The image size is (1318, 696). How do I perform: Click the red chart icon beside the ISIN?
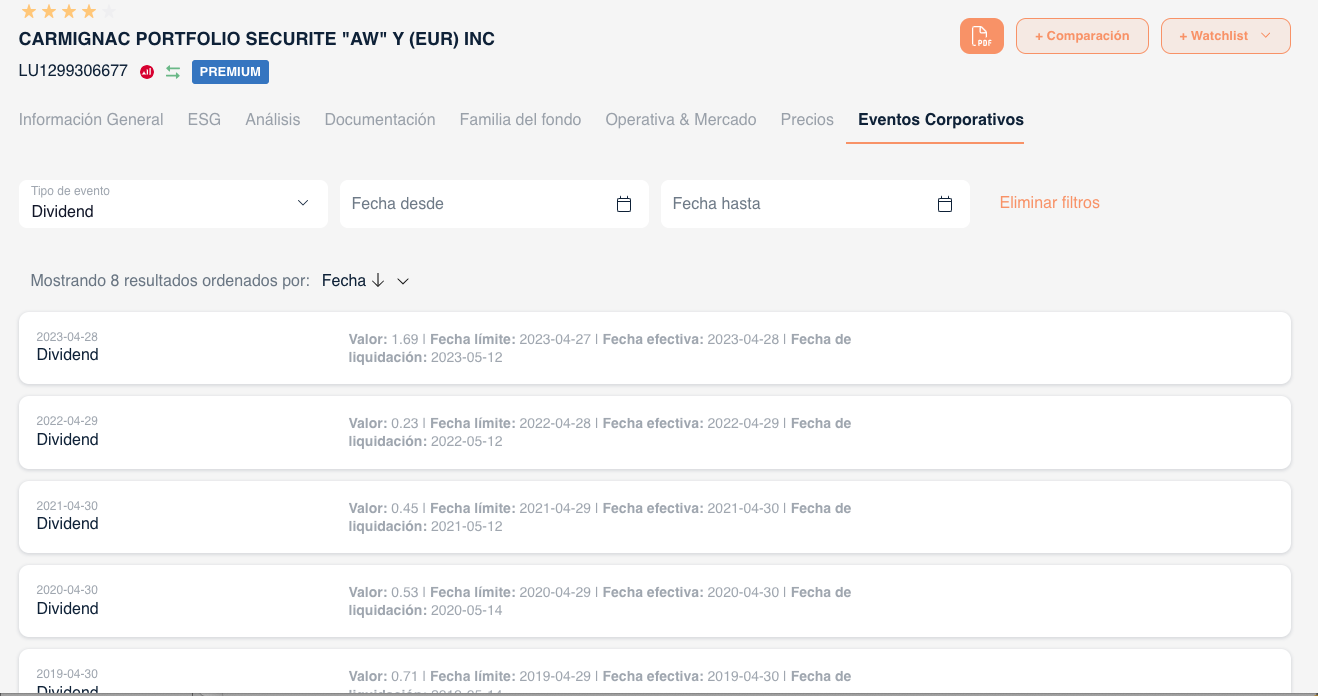coord(147,72)
